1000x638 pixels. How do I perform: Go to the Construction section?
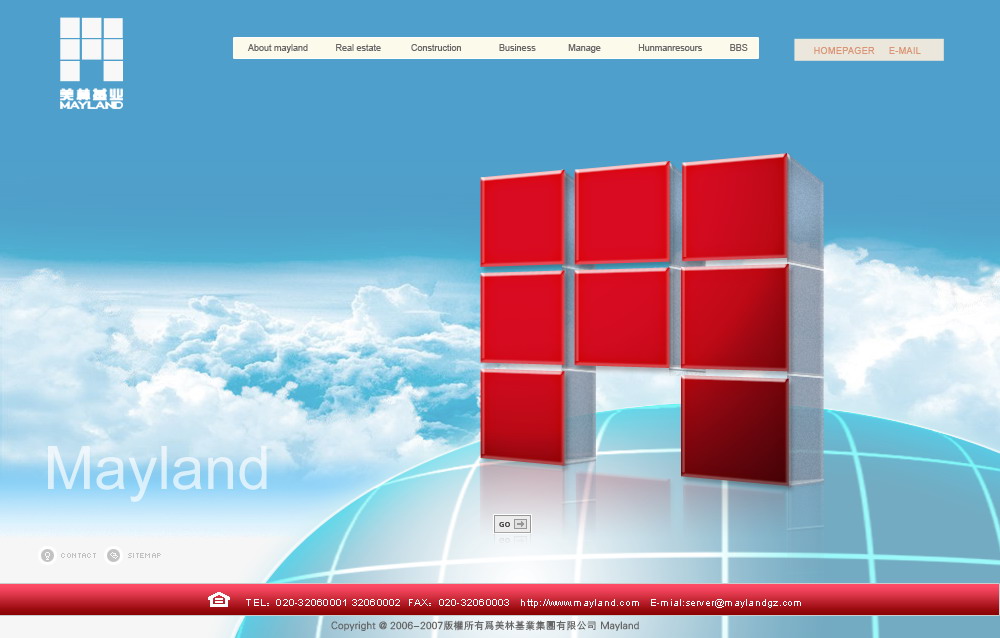click(x=436, y=48)
